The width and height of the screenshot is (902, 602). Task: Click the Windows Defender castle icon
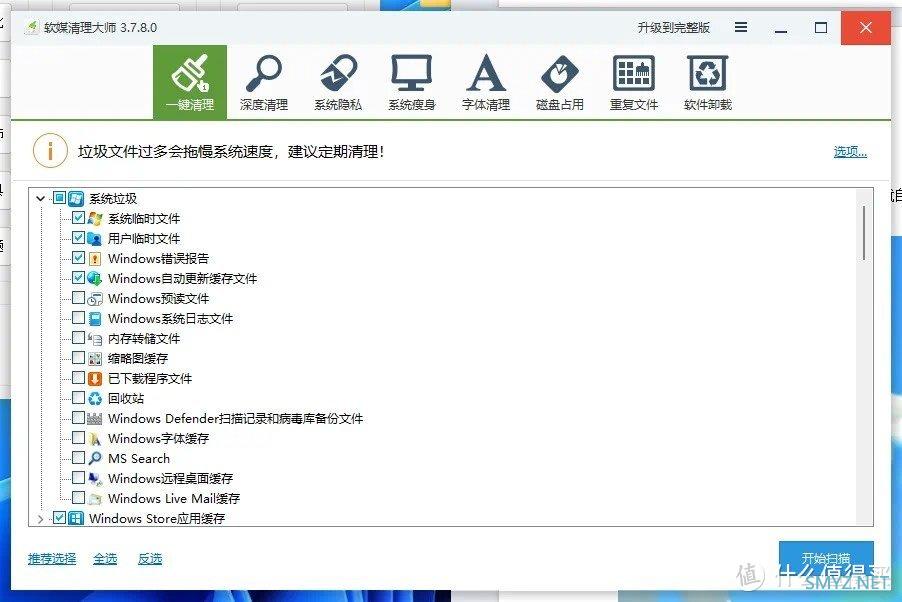[95, 418]
